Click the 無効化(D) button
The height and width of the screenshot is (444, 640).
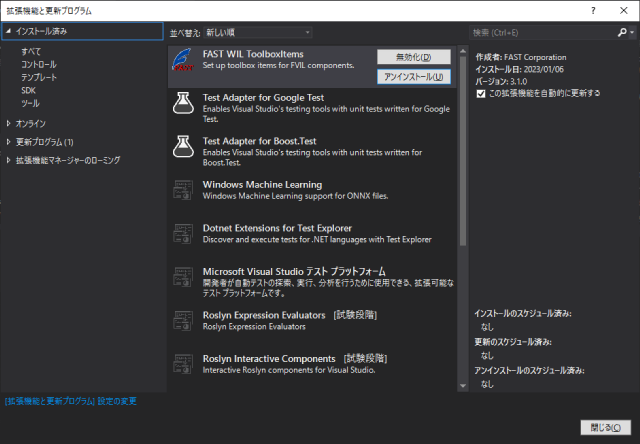(414, 57)
